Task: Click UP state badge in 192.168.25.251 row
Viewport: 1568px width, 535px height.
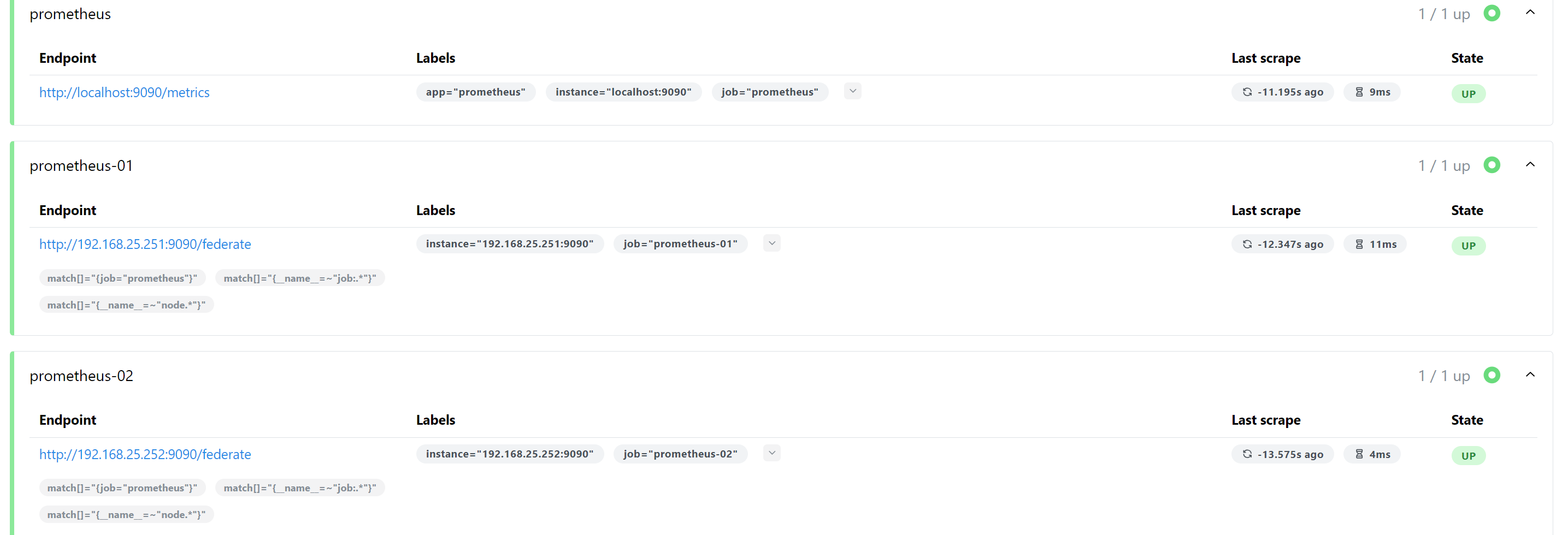Action: [x=1468, y=246]
